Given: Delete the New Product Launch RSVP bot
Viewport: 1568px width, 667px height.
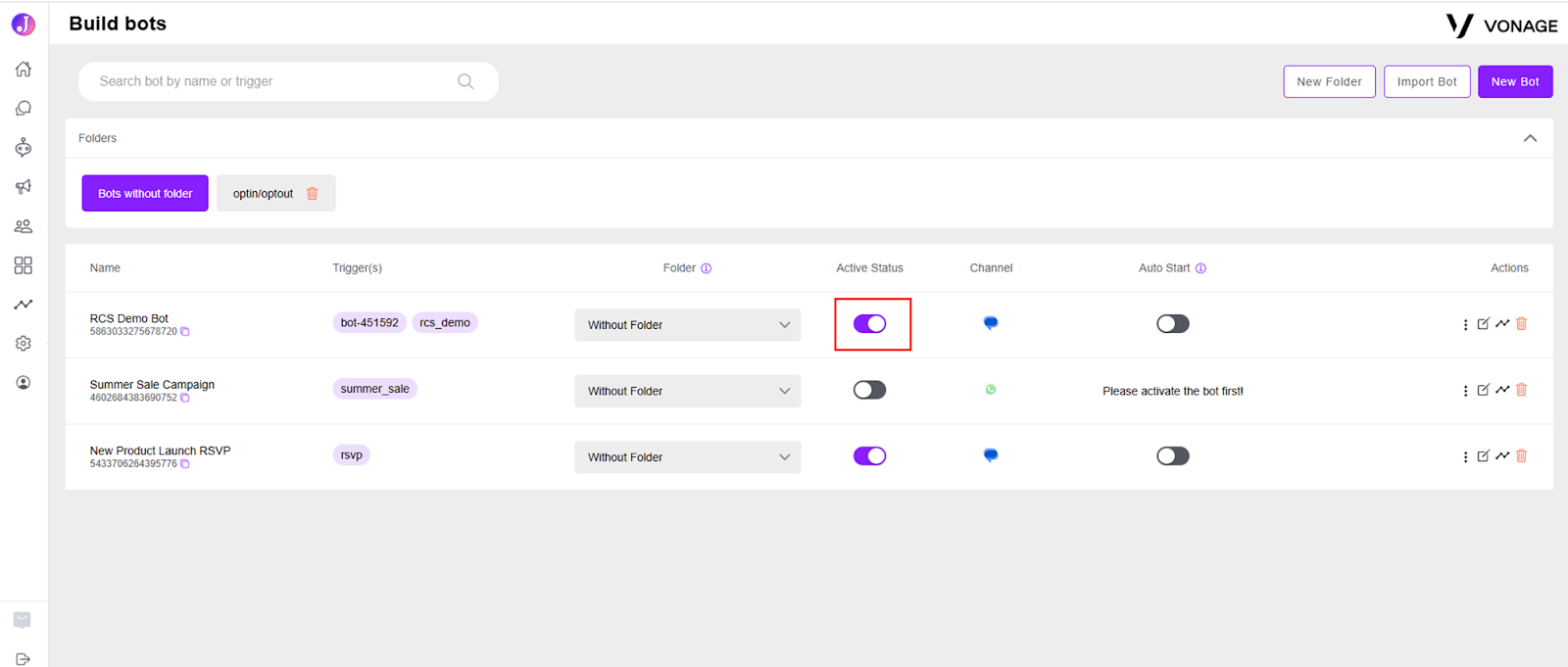Looking at the screenshot, I should [1522, 455].
